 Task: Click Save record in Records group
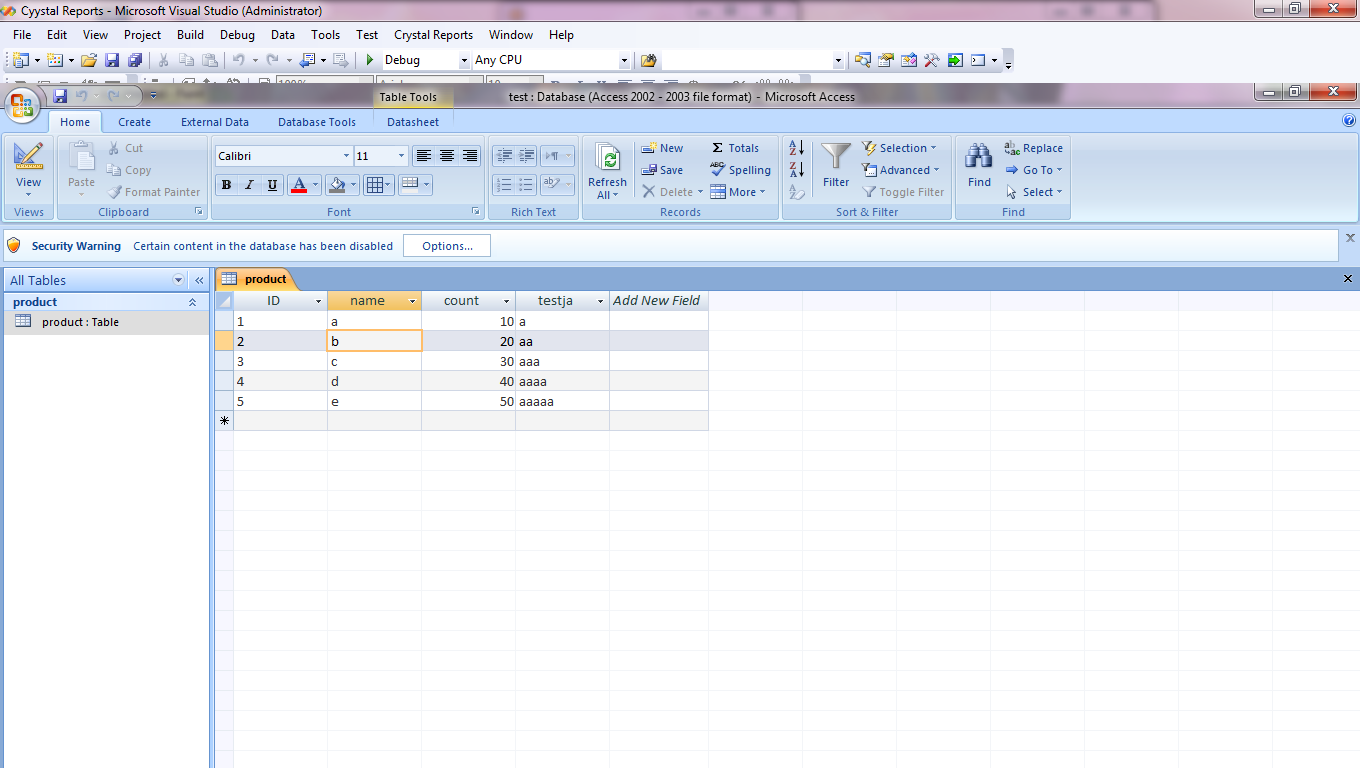662,170
